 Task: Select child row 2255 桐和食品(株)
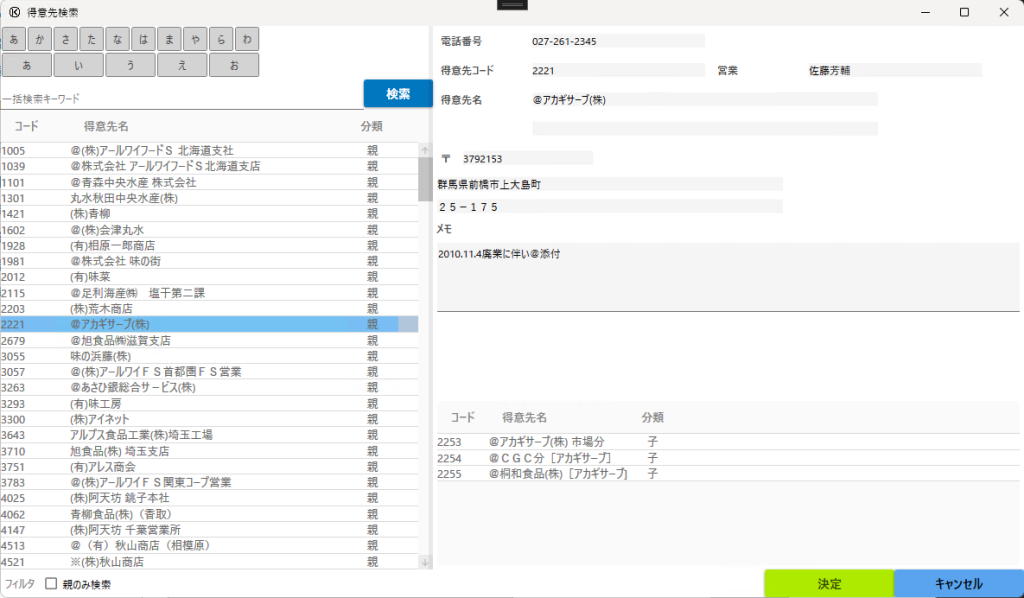point(728,474)
